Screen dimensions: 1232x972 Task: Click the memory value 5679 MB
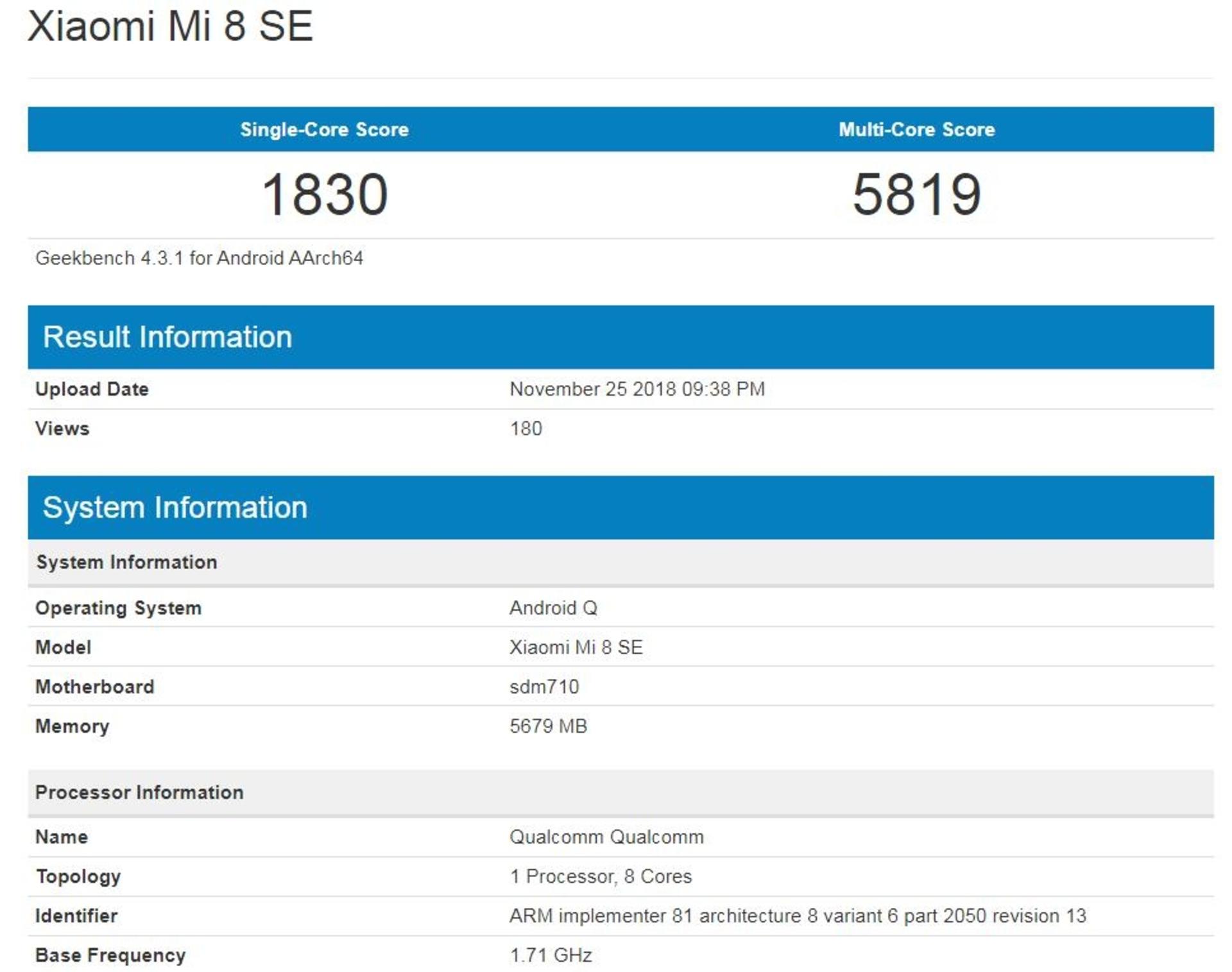pyautogui.click(x=548, y=726)
